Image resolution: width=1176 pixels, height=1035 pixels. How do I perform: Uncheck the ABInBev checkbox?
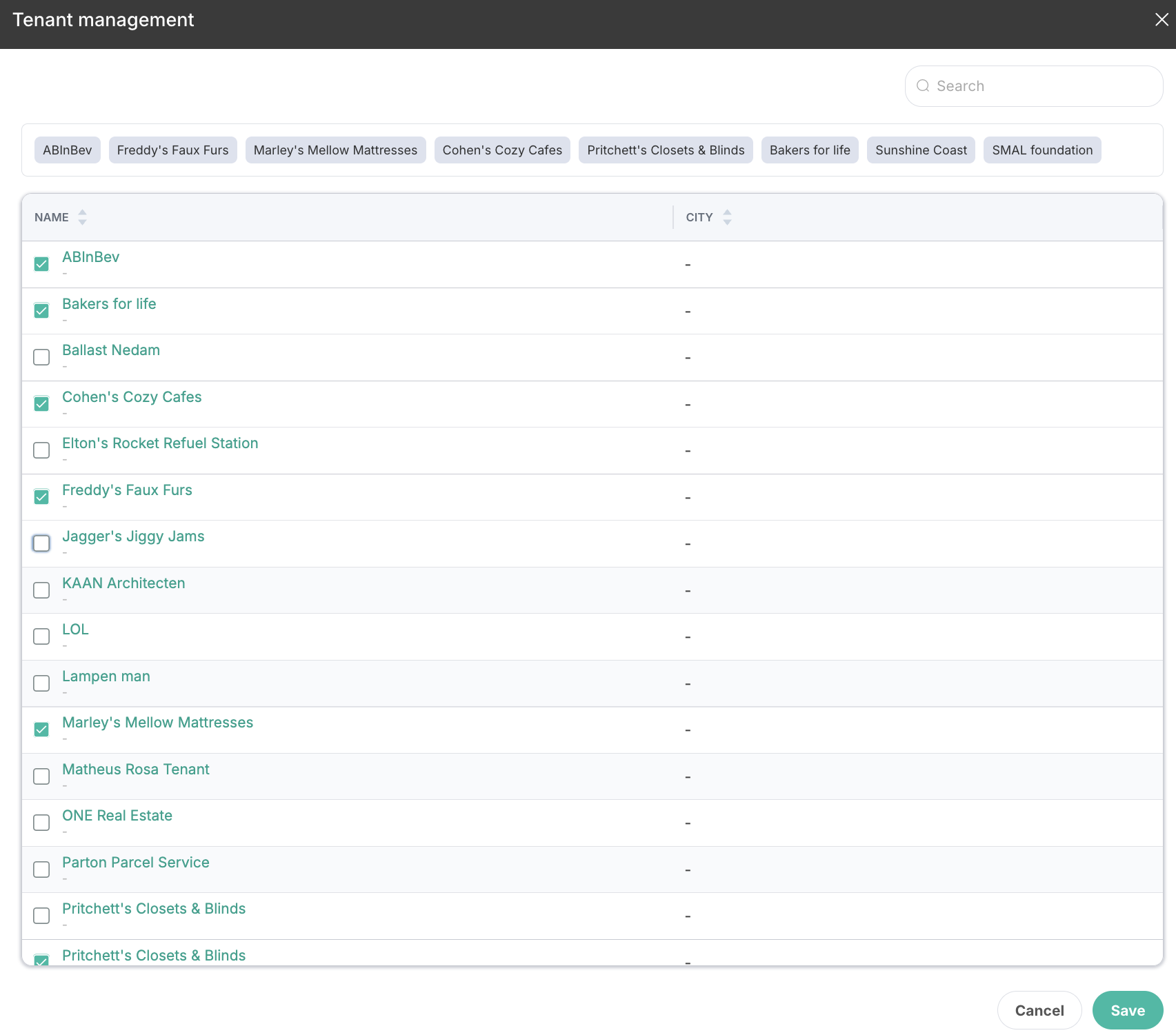[x=41, y=264]
